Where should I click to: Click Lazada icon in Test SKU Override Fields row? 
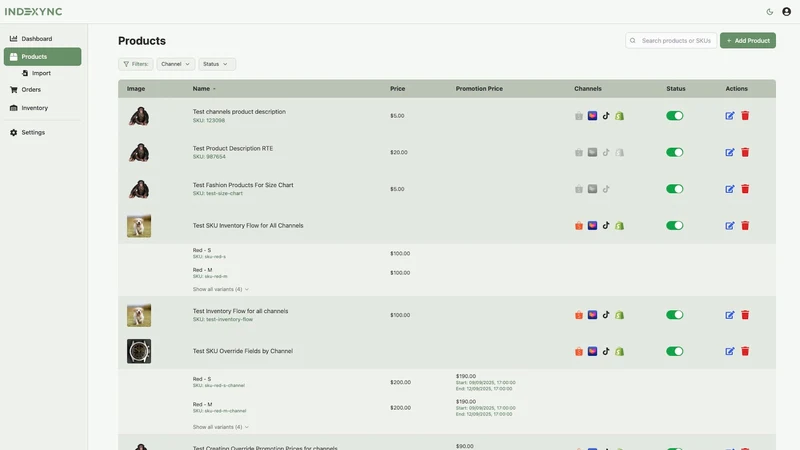tap(592, 351)
